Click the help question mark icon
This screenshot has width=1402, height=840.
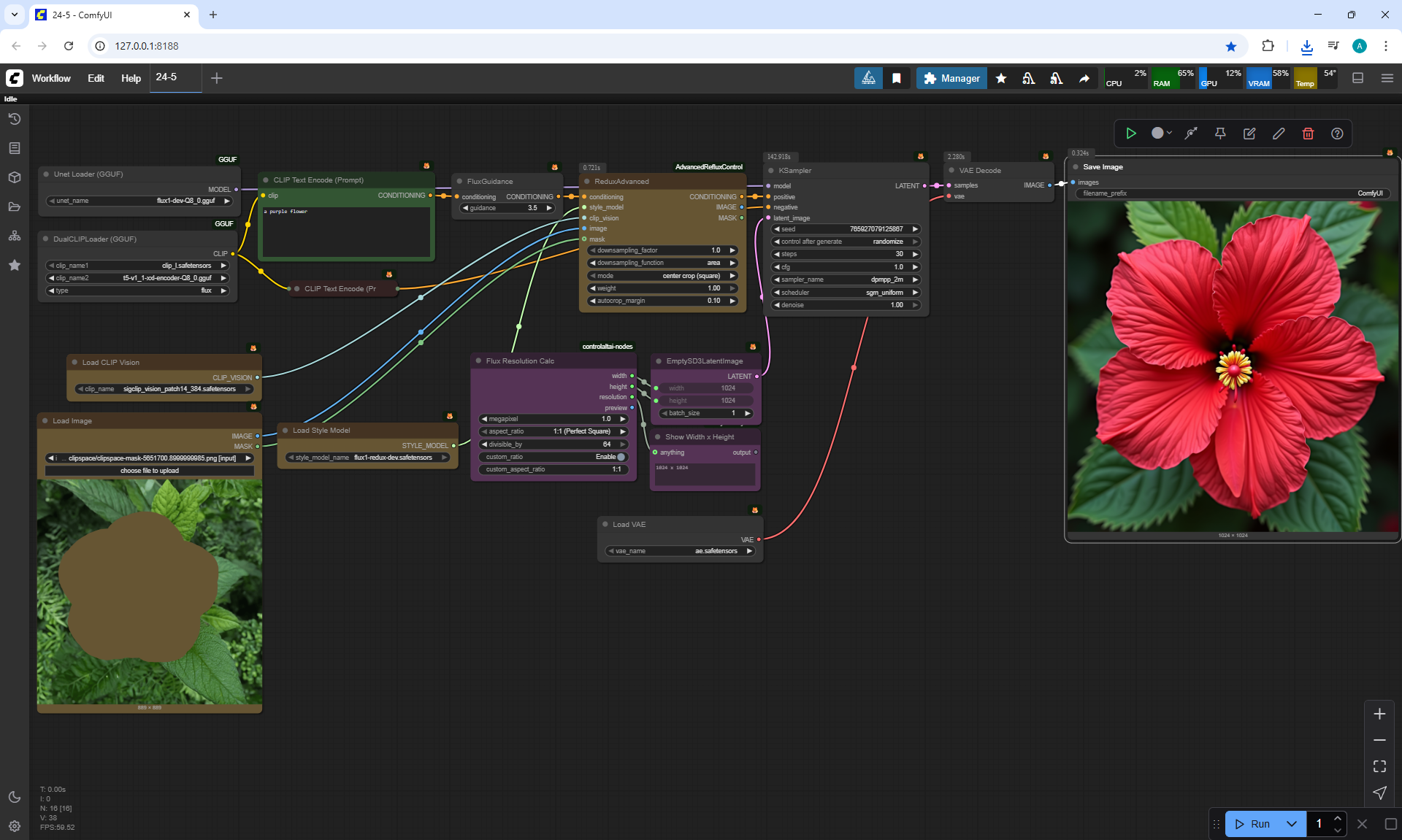coord(1337,134)
